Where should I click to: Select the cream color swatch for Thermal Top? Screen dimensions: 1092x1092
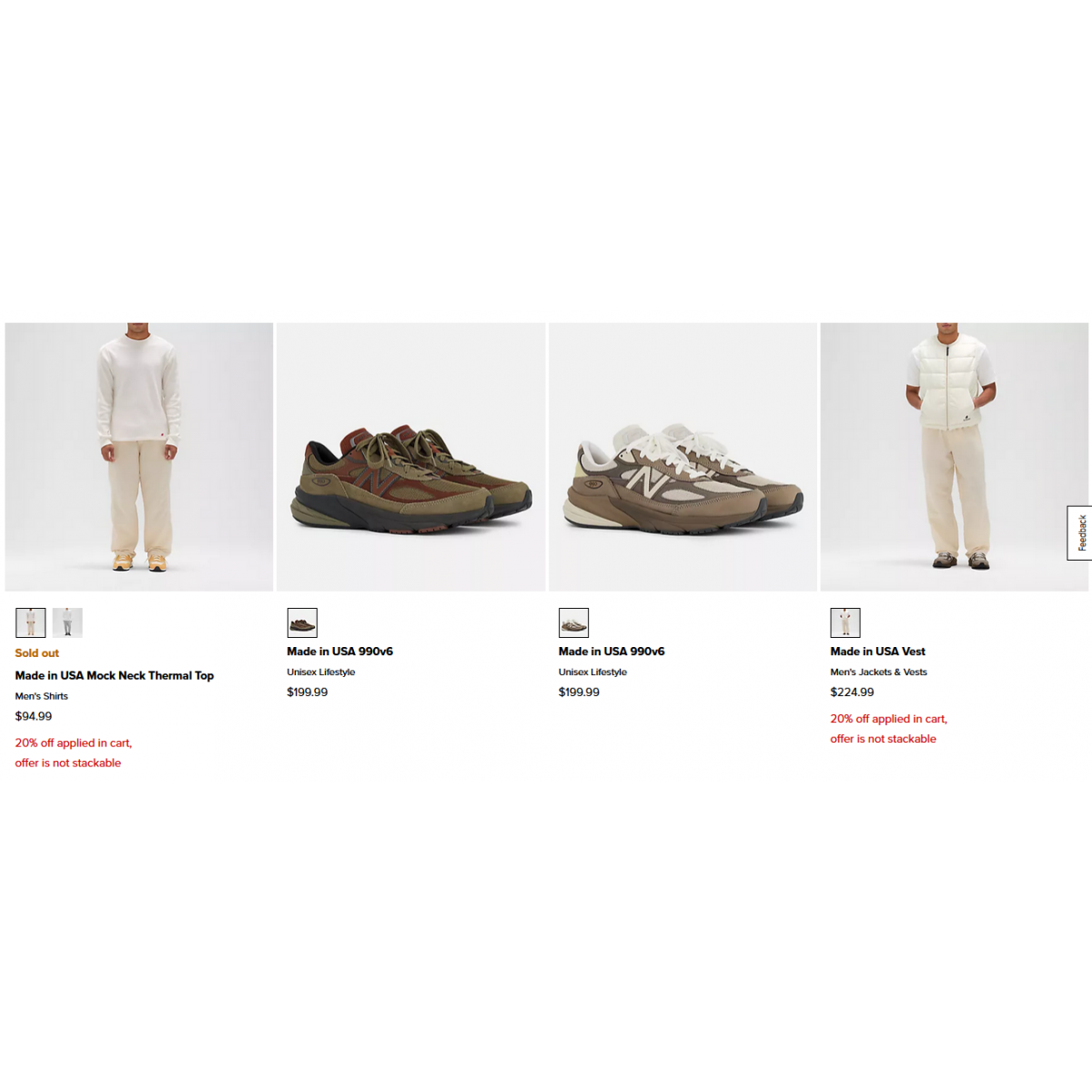tap(31, 622)
